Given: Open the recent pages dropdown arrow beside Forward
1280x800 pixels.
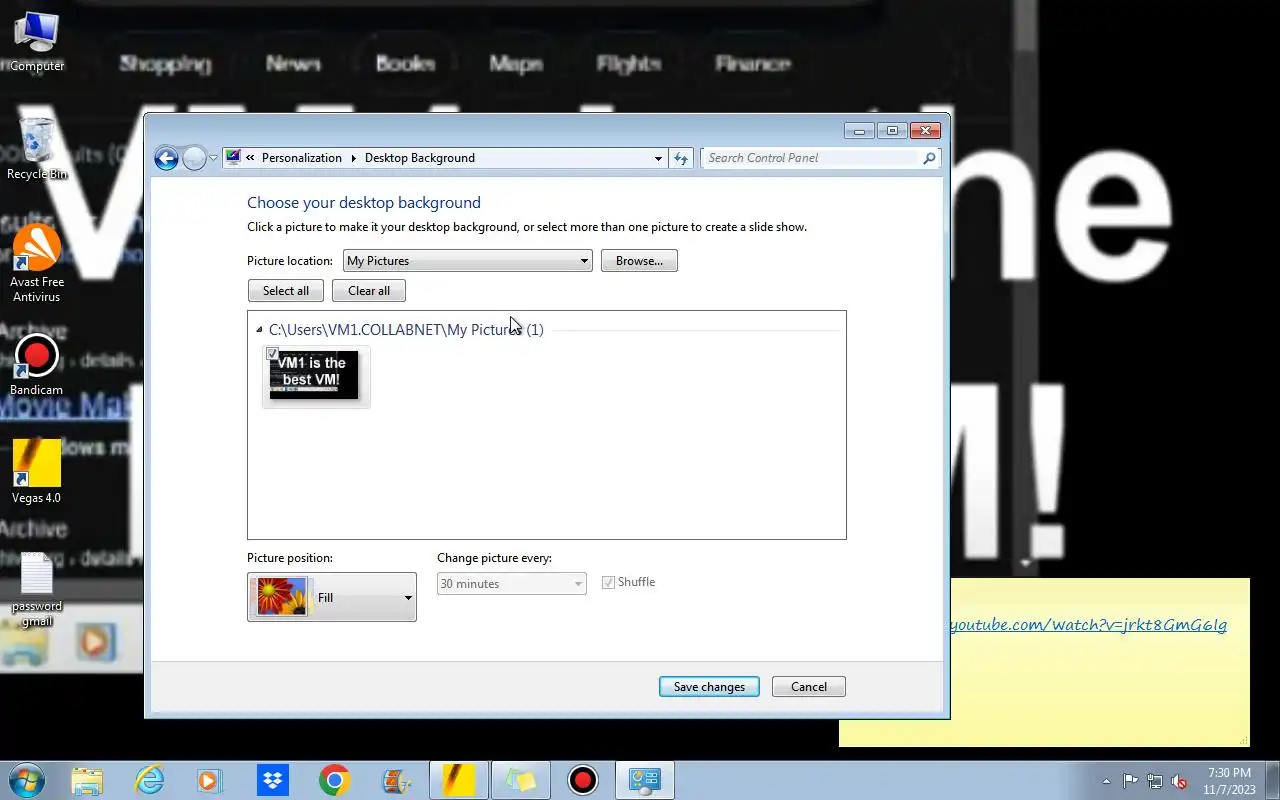Looking at the screenshot, I should tap(213, 158).
